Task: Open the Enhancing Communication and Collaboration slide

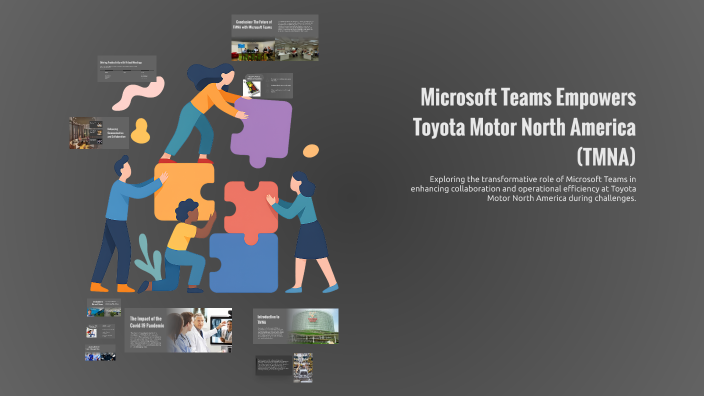Action: [x=99, y=133]
